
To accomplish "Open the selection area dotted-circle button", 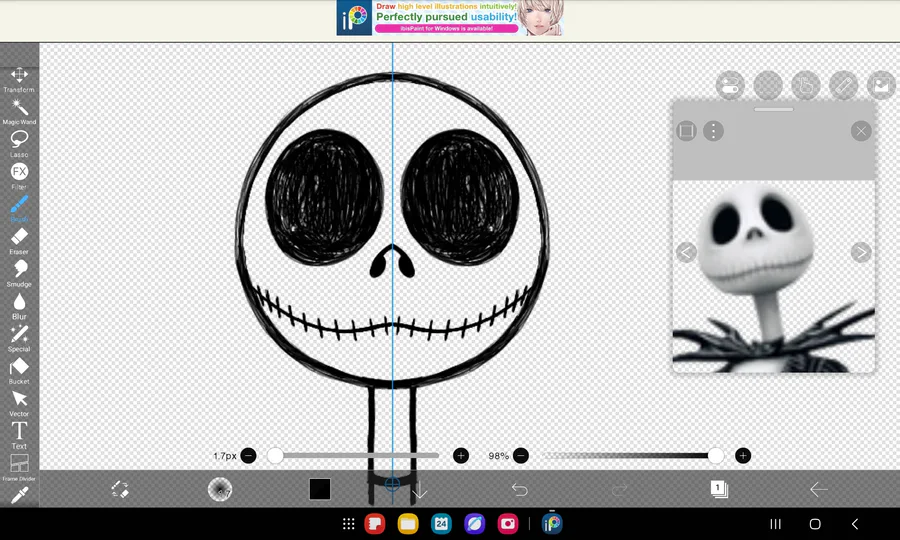I will pos(768,86).
